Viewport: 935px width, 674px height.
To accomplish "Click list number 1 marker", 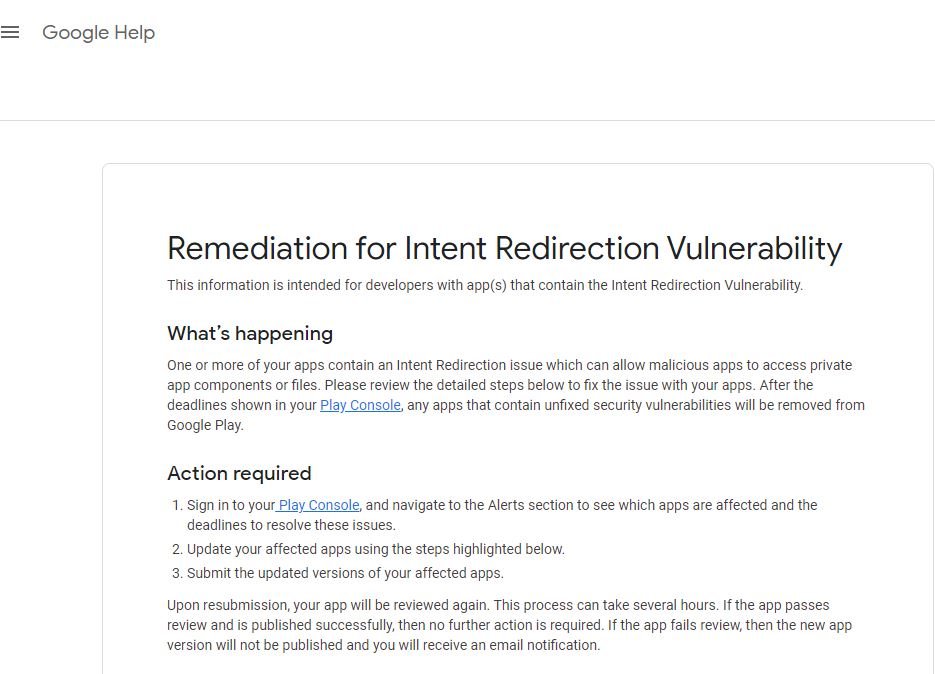I will click(x=176, y=505).
